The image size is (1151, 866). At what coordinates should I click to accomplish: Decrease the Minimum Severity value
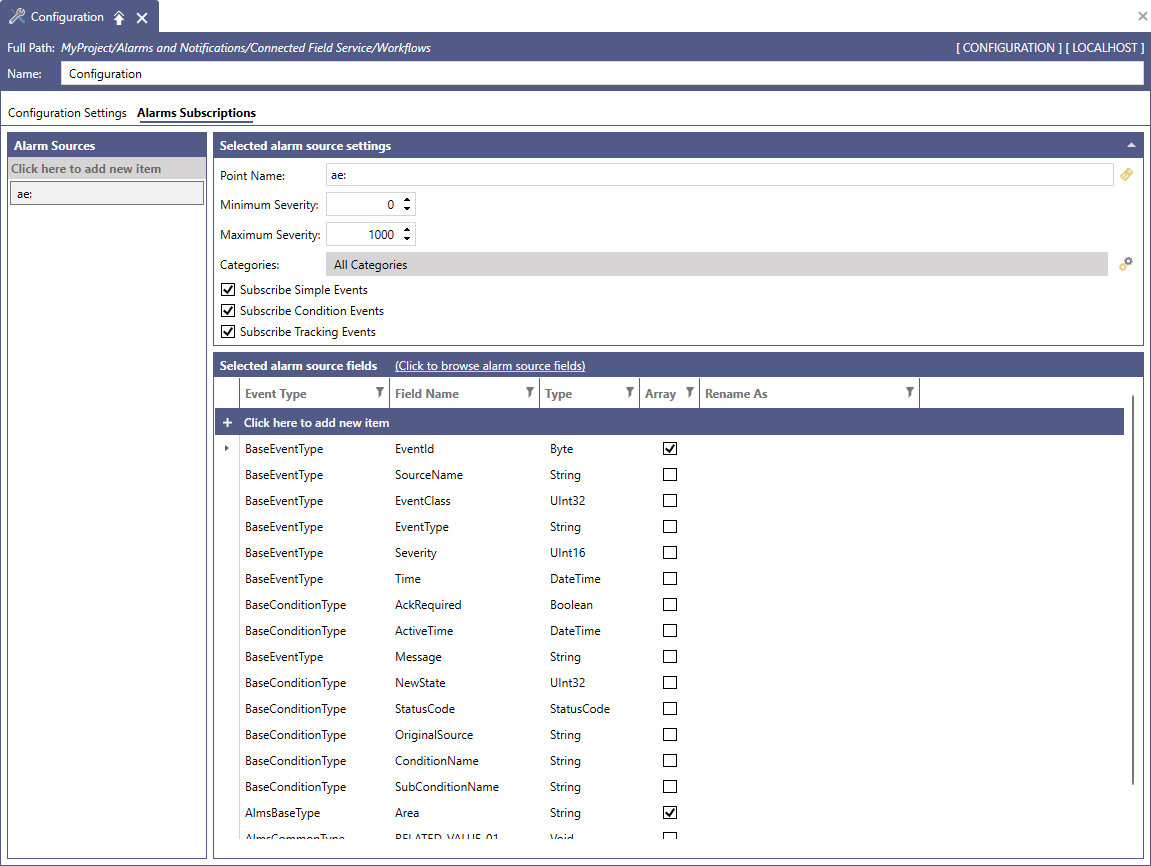[407, 209]
